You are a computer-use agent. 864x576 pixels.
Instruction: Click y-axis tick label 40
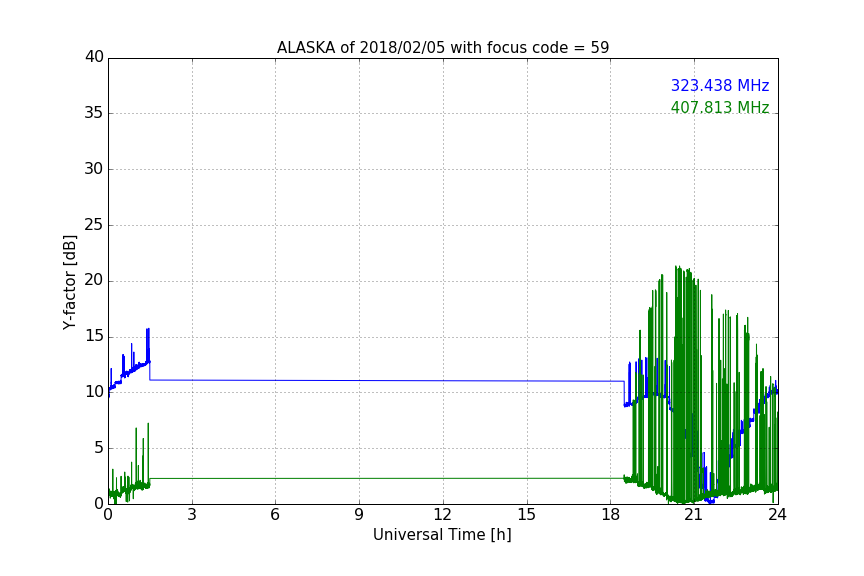tap(94, 57)
